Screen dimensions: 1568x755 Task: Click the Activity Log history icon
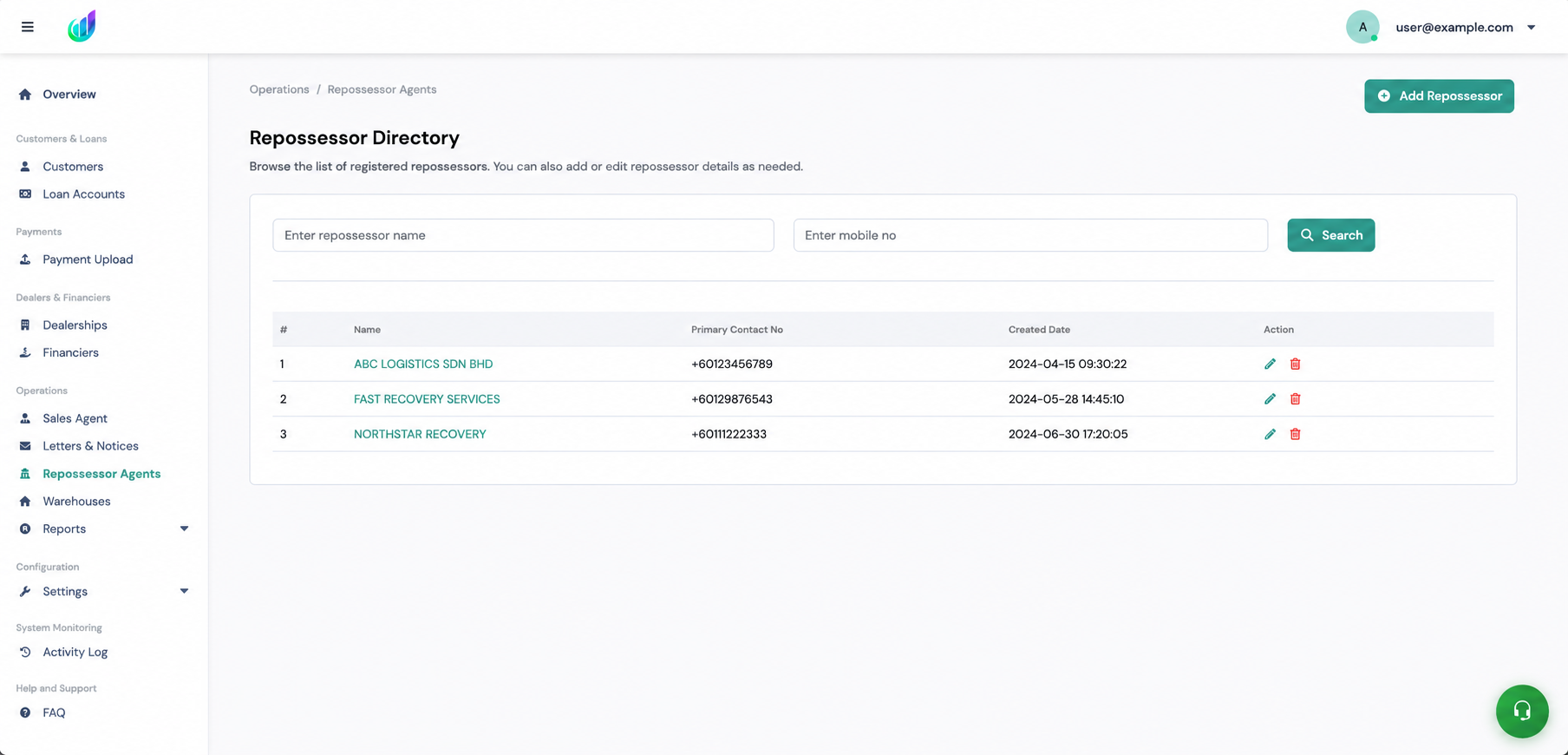tap(25, 653)
